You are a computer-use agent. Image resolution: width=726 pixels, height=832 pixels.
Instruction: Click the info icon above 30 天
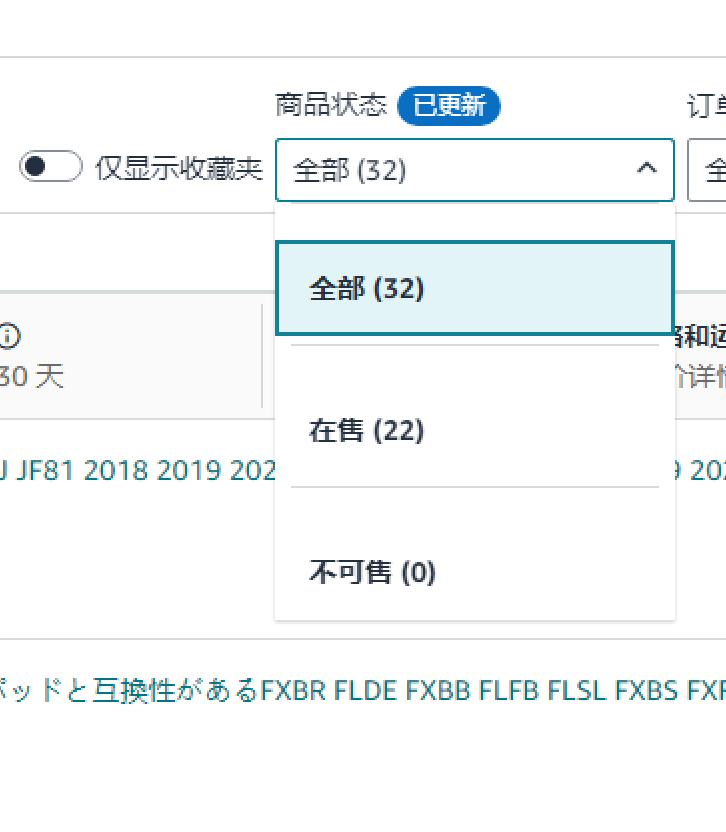[9, 336]
